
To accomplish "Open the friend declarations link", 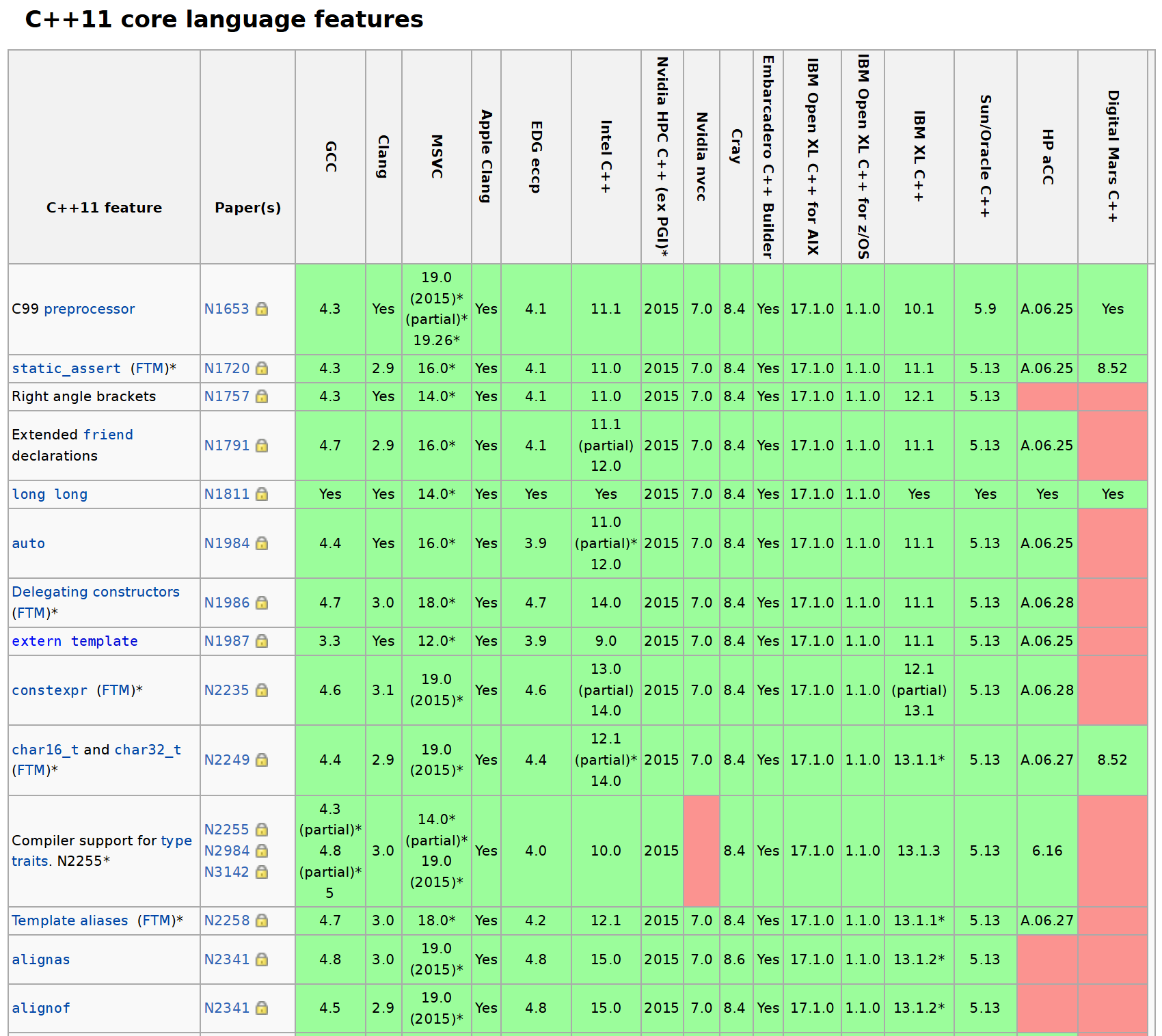I will click(109, 435).
